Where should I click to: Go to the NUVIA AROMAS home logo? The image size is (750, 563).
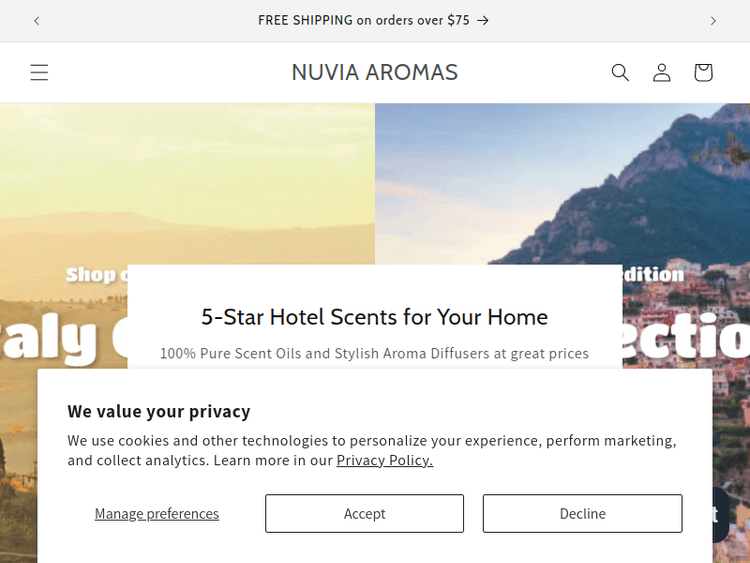[x=375, y=72]
